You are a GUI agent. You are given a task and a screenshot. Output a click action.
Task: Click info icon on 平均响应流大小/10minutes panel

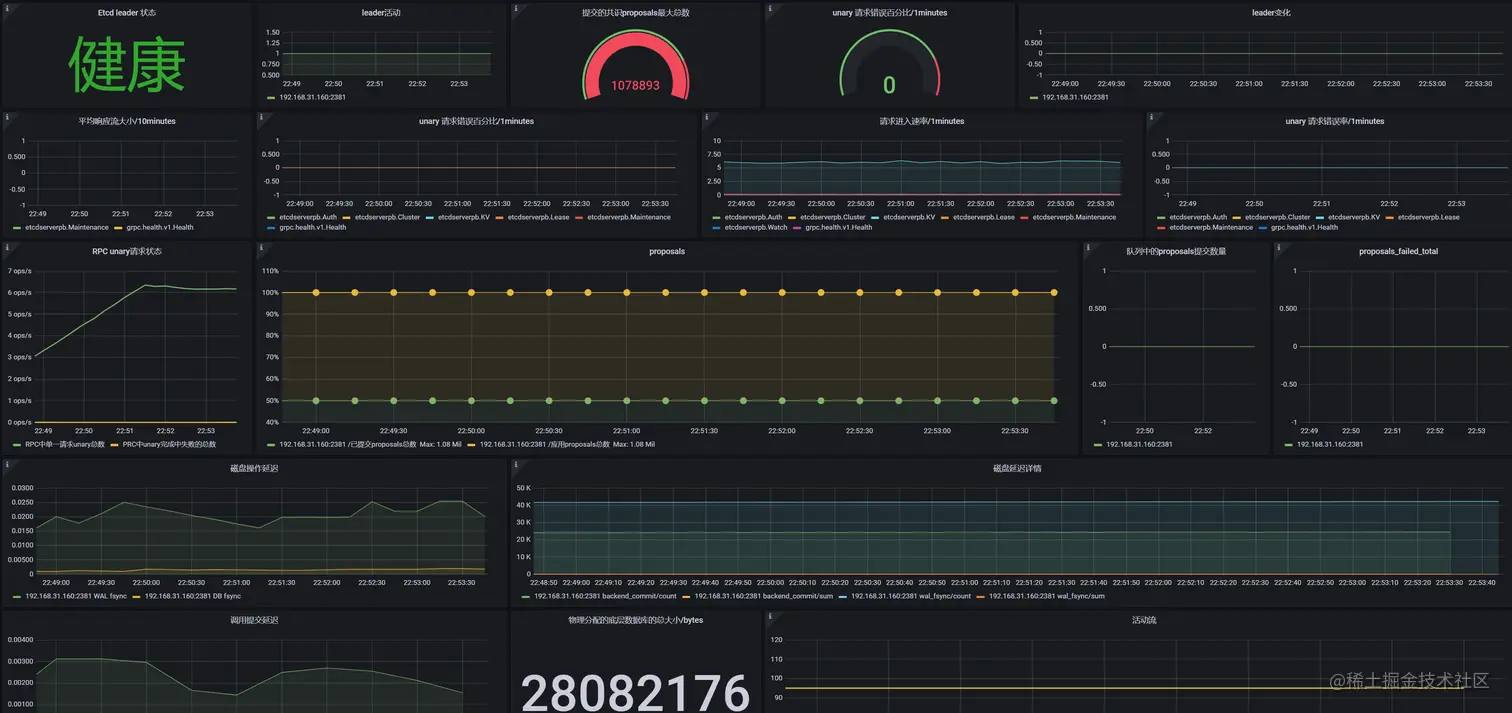pos(7,117)
